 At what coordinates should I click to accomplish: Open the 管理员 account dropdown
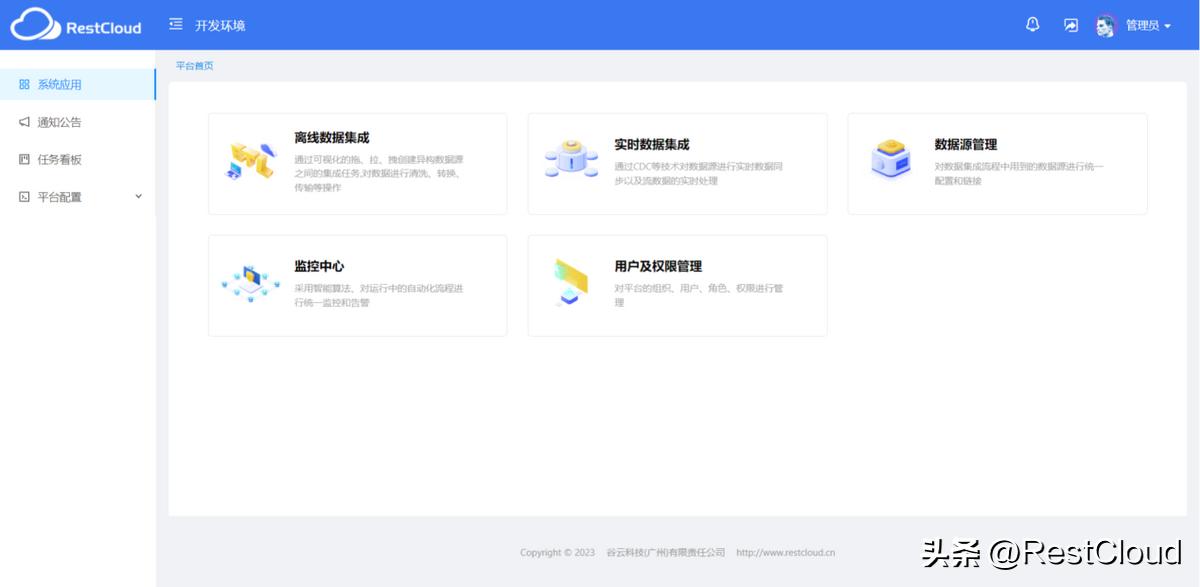[1144, 26]
